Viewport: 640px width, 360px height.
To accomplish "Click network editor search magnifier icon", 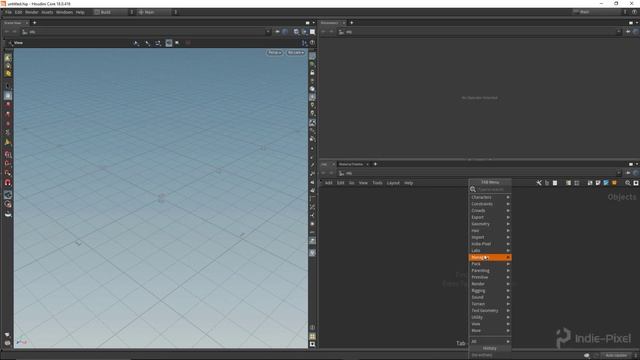I will tap(628, 183).
